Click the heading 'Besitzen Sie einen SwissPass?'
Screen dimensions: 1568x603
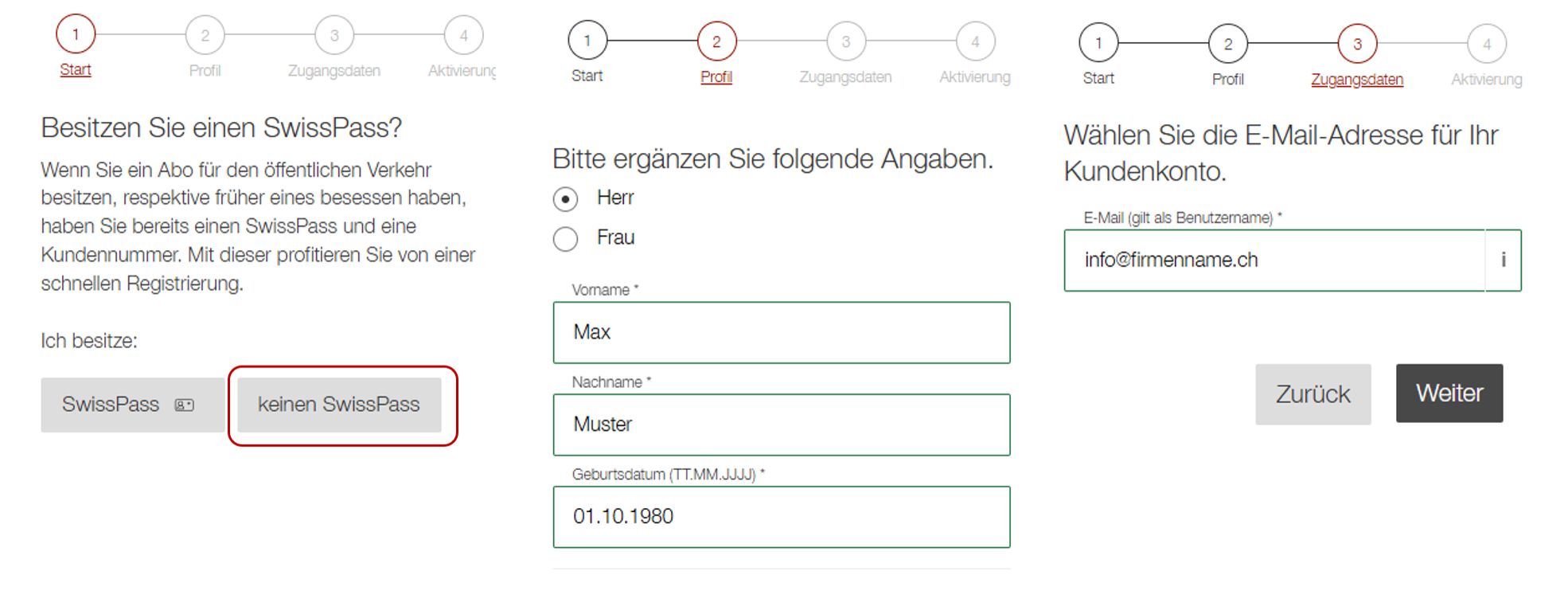221,127
